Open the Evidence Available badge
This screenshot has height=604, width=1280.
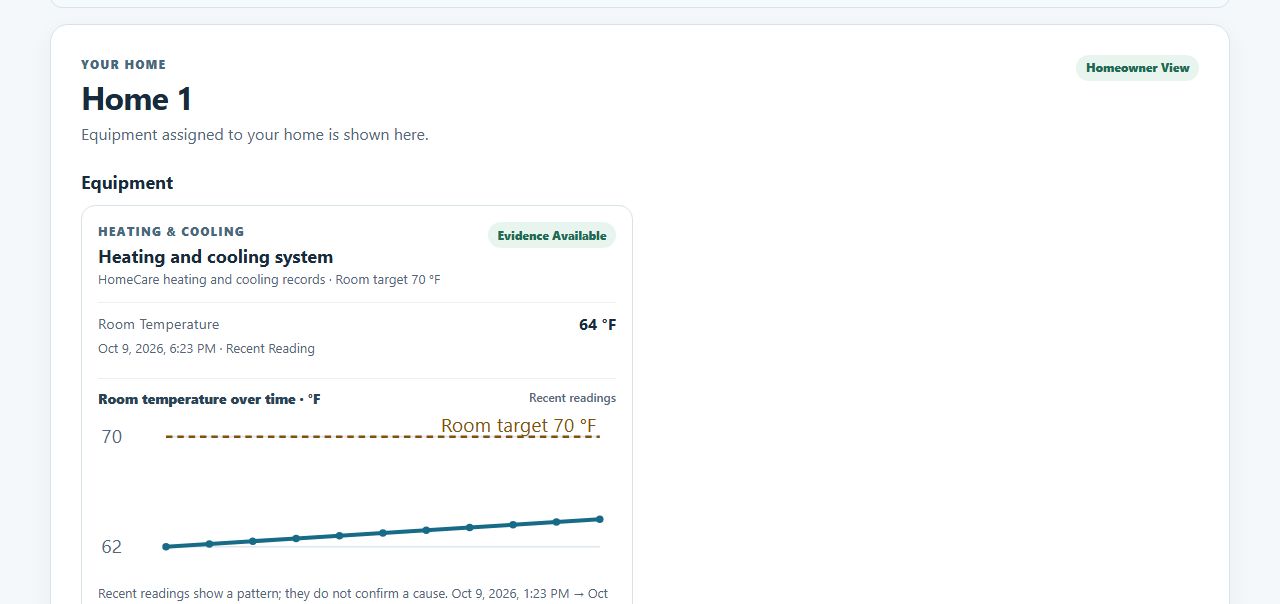click(x=552, y=236)
